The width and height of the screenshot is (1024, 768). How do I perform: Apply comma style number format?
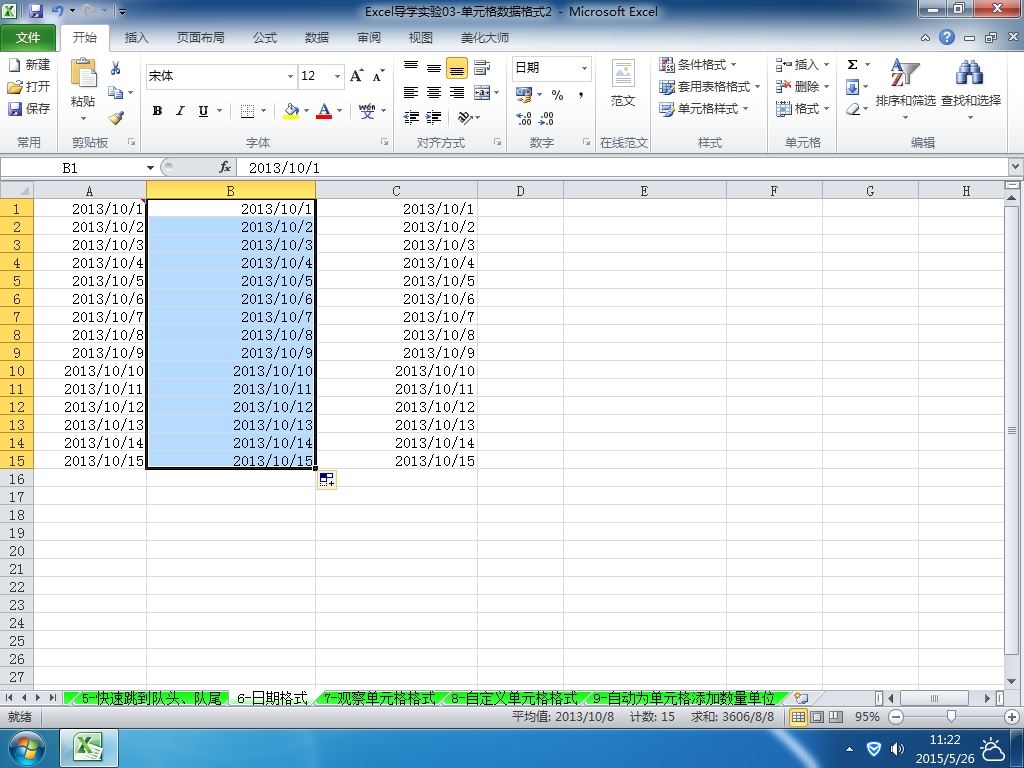[x=581, y=95]
